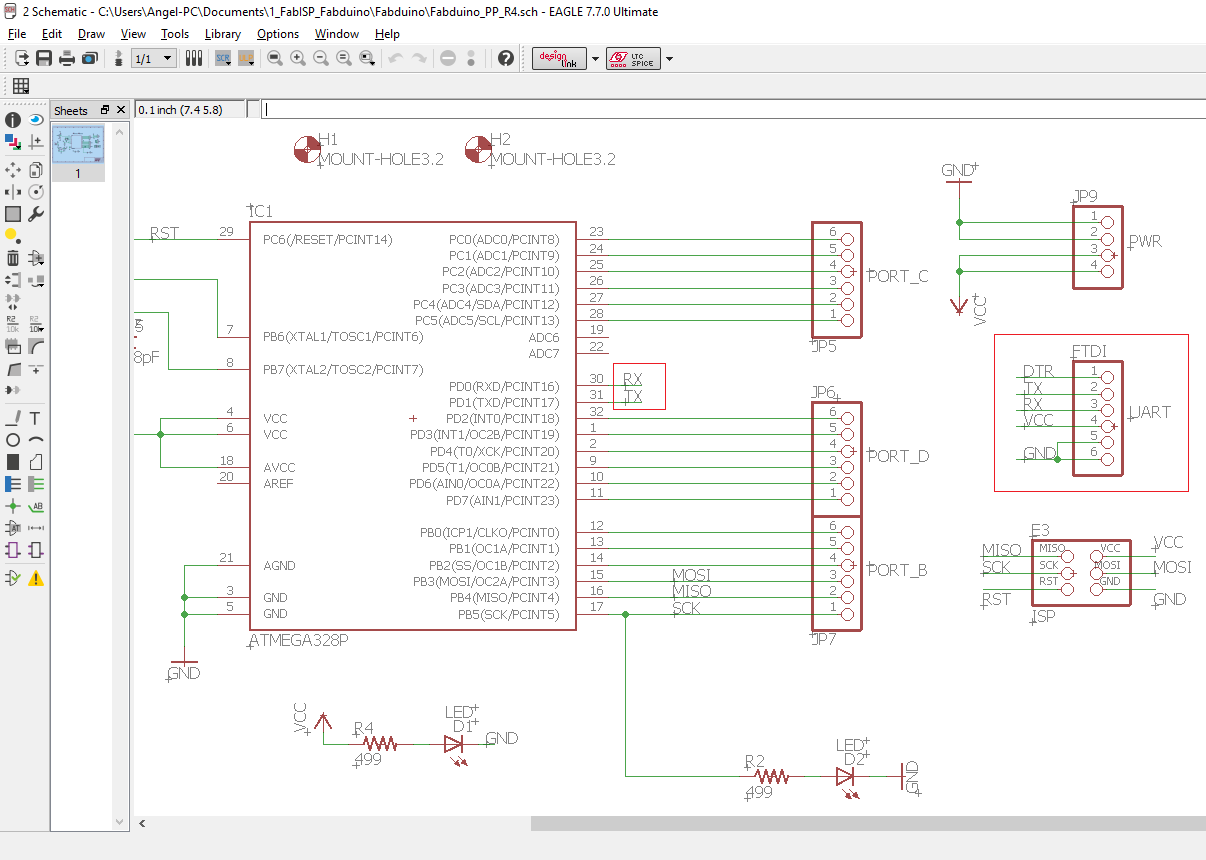This screenshot has width=1206, height=860.
Task: Save the schematic with floppy icon
Action: pos(44,58)
